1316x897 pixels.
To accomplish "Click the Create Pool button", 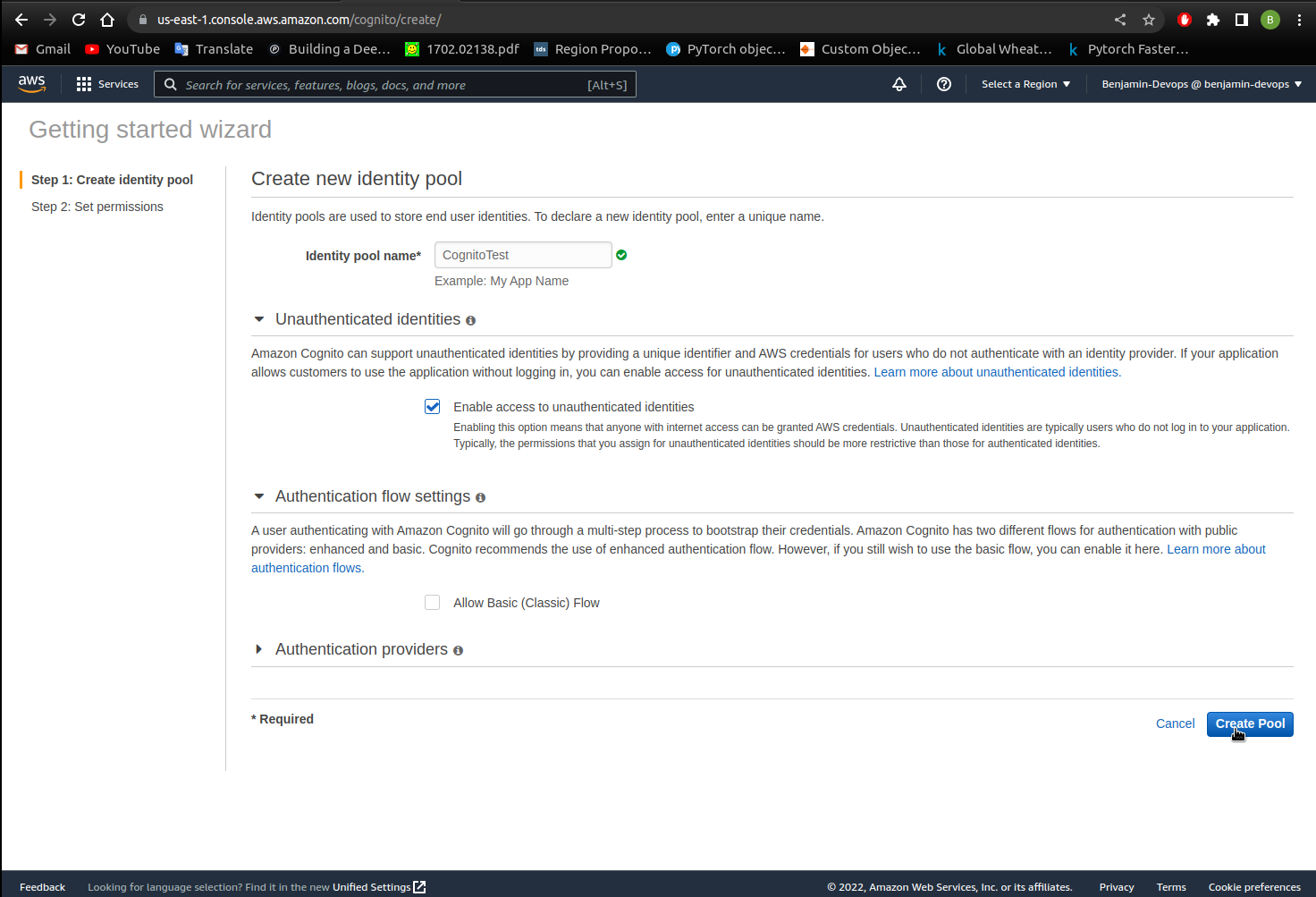I will (1250, 724).
